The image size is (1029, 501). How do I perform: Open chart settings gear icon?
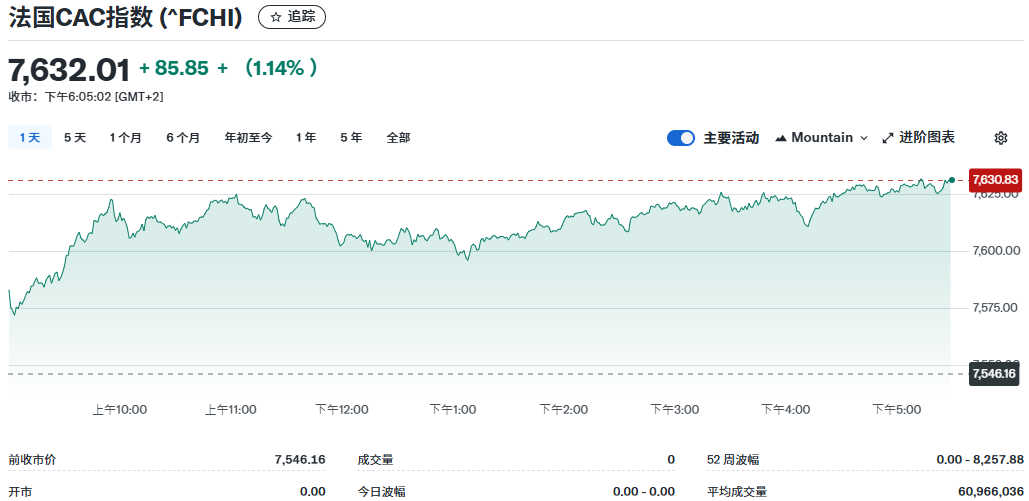pyautogui.click(x=1001, y=138)
